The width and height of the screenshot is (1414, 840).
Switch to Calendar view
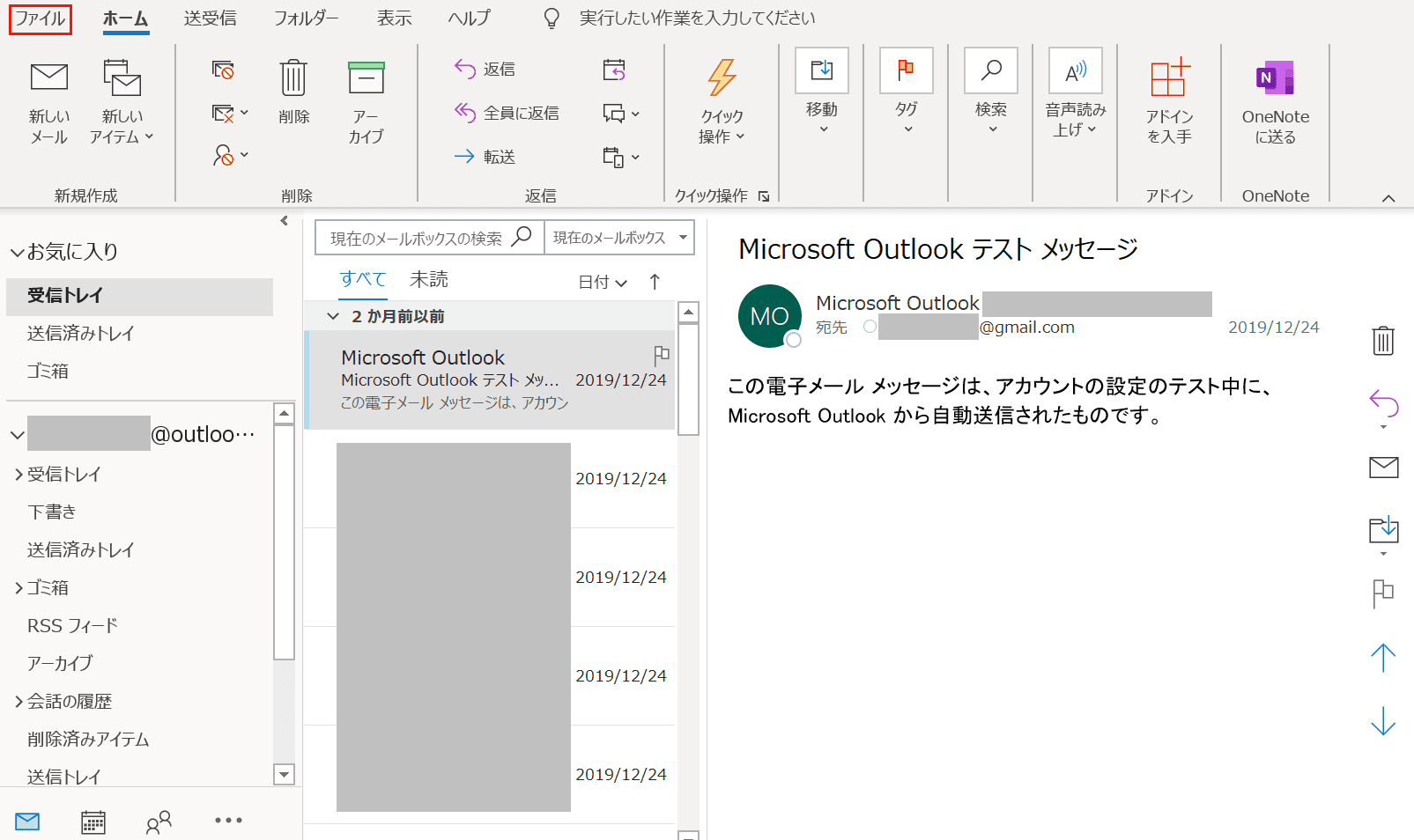[x=93, y=822]
